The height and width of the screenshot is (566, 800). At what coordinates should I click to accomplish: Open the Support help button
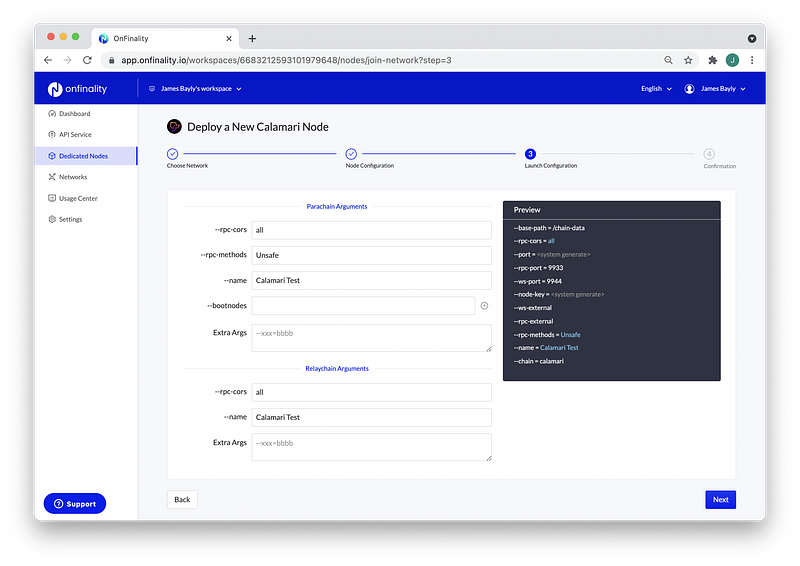click(75, 504)
